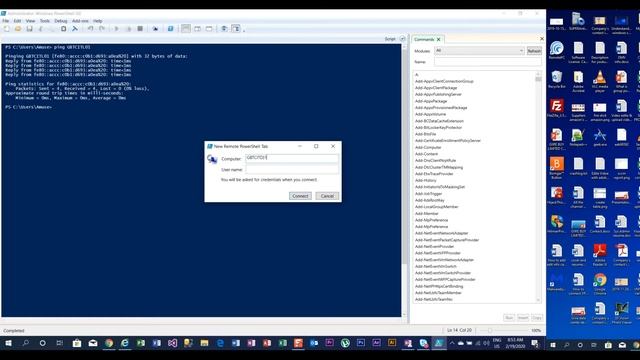640x360 pixels.
Task: Start PowerShell in separate window icon
Action: point(170,29)
